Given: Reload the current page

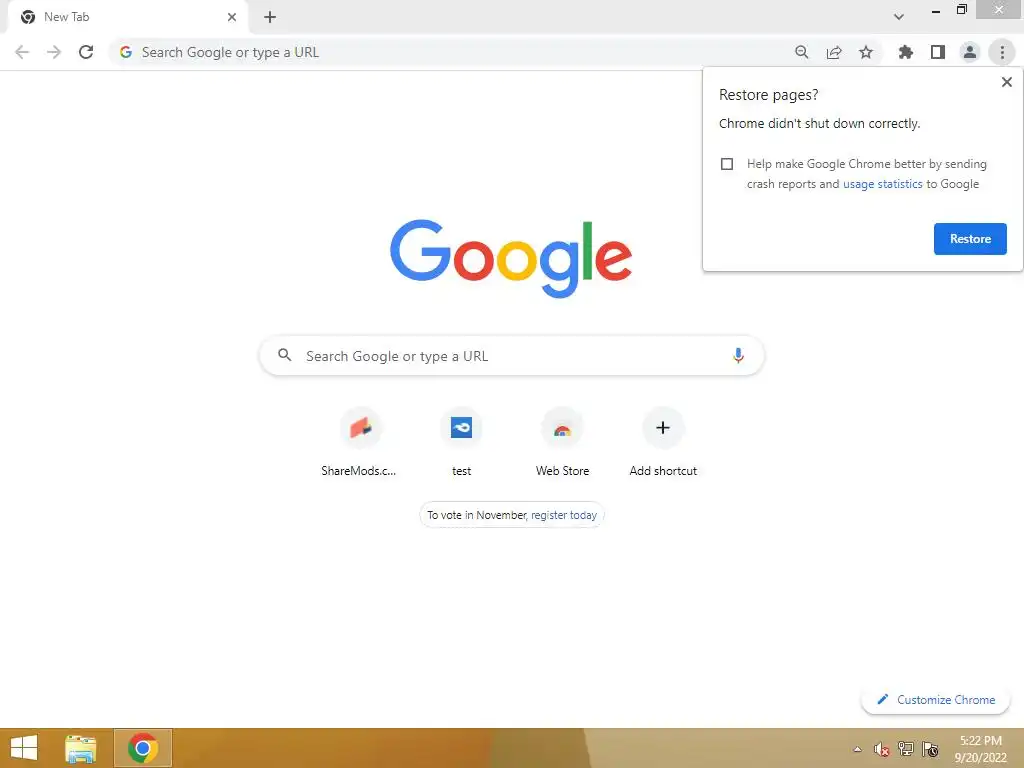Looking at the screenshot, I should pos(86,52).
